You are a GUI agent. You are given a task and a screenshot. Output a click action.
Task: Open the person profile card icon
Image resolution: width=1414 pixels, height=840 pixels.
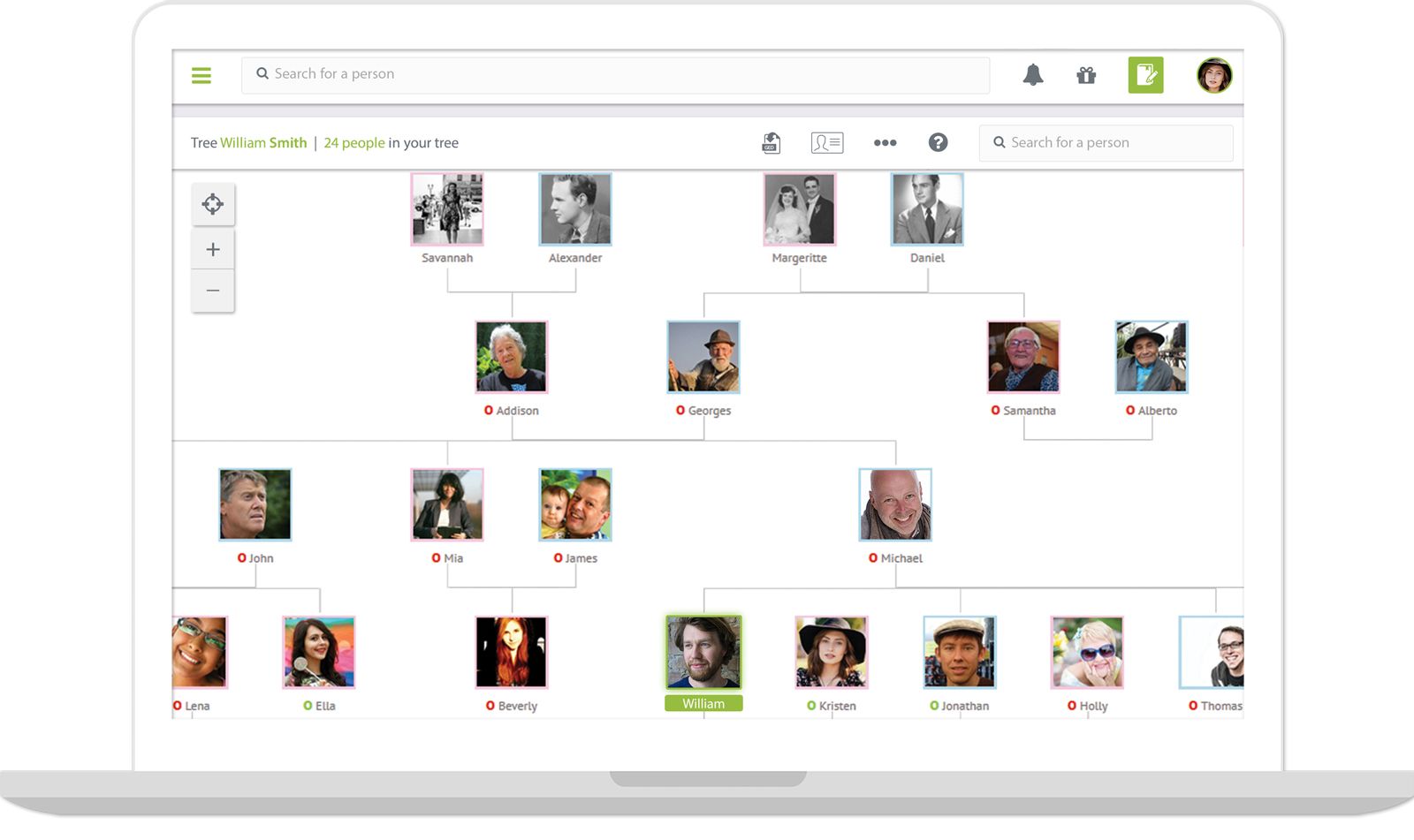point(826,142)
